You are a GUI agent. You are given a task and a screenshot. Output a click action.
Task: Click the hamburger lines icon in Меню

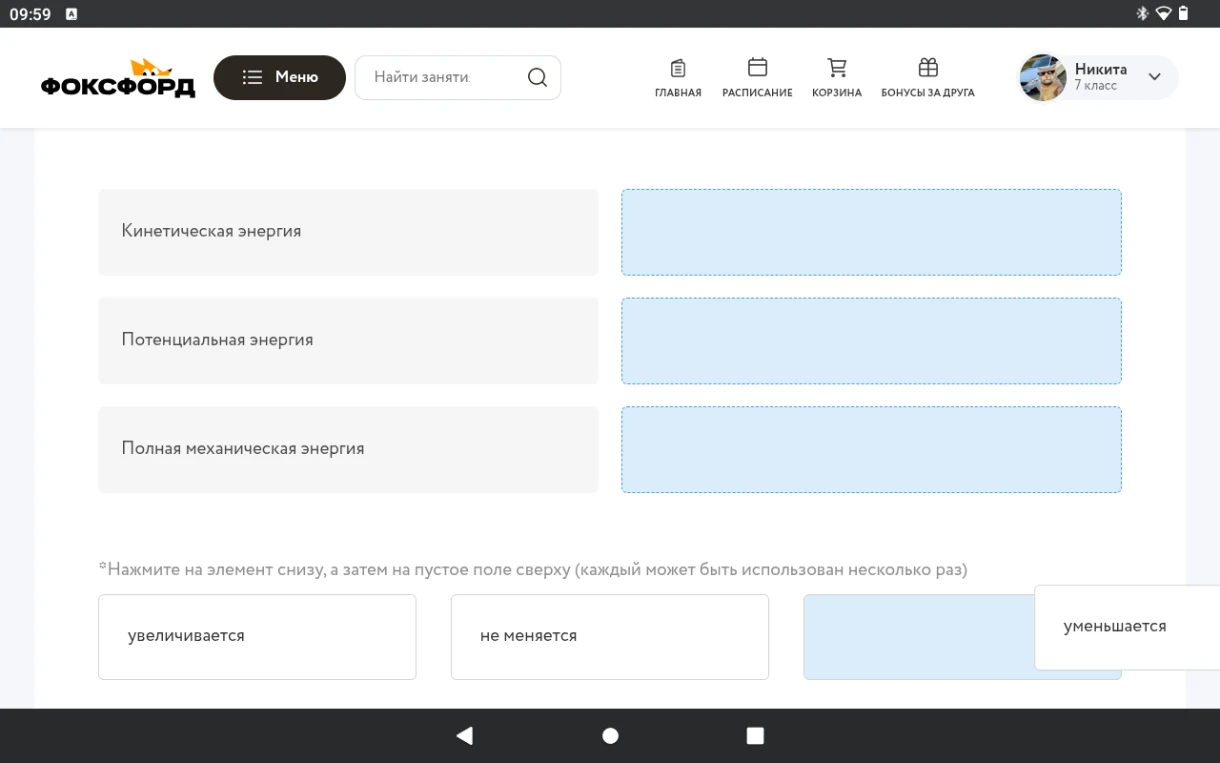pos(252,77)
